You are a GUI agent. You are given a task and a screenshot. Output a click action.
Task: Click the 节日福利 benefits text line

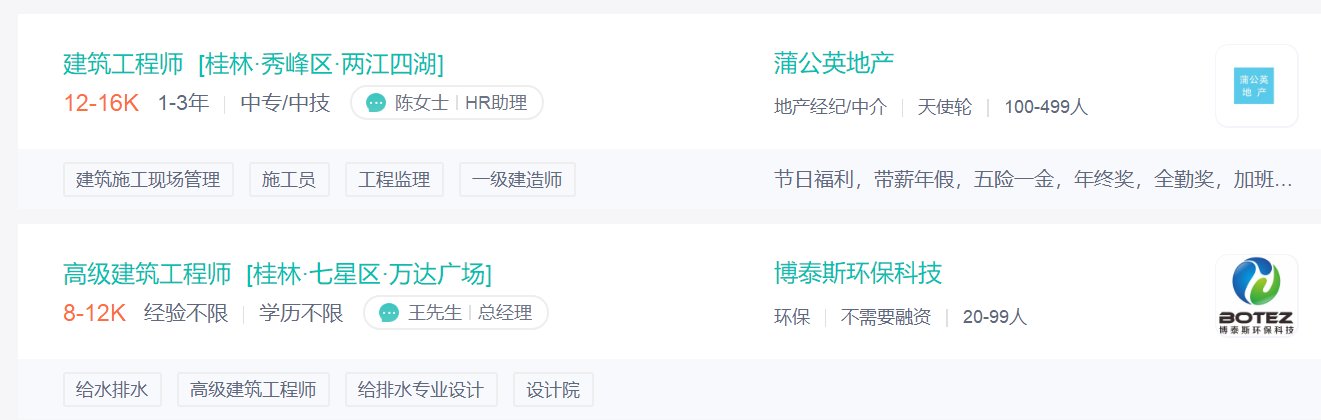1033,180
